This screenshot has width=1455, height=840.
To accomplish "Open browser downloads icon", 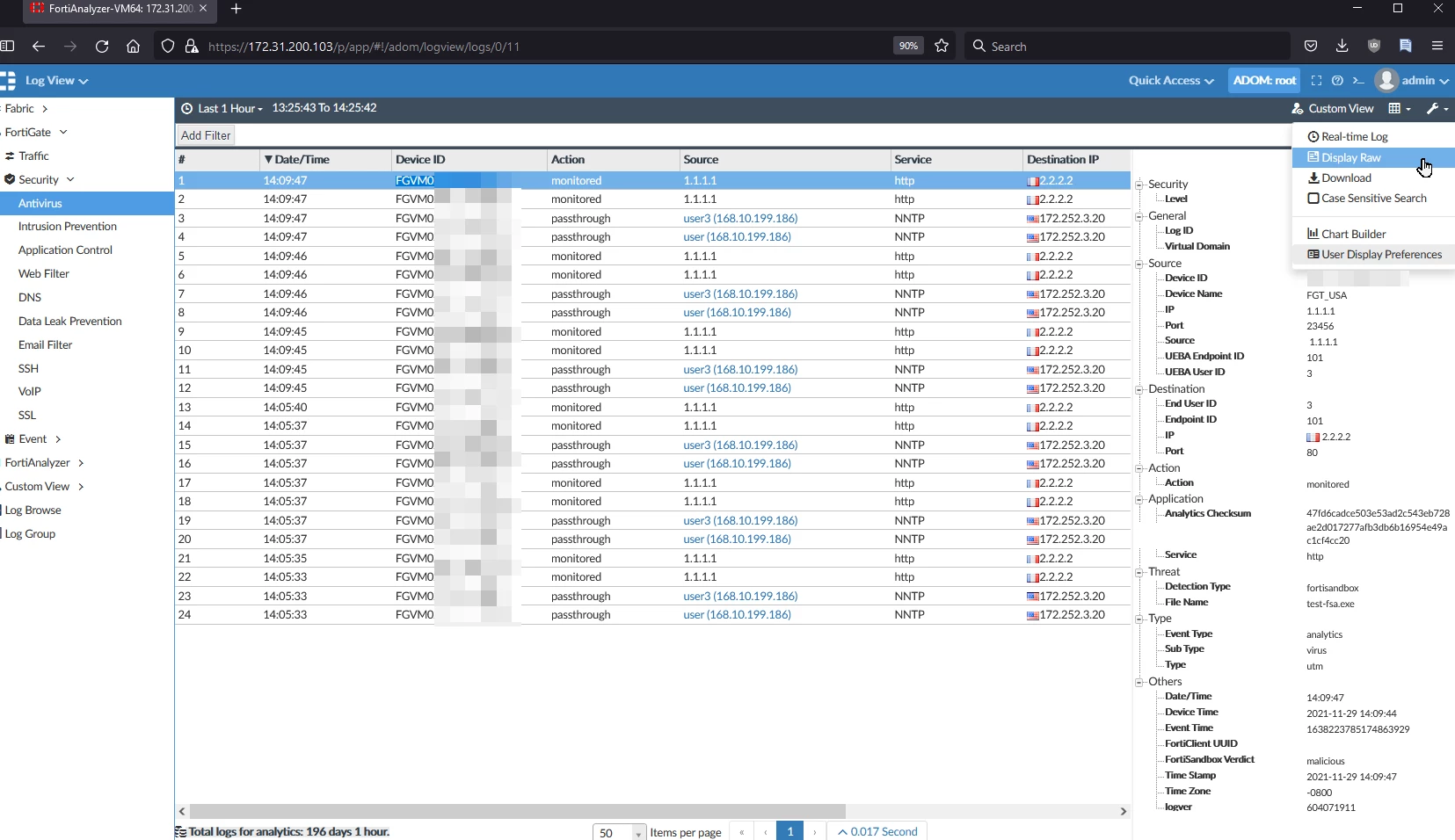I will [x=1342, y=47].
